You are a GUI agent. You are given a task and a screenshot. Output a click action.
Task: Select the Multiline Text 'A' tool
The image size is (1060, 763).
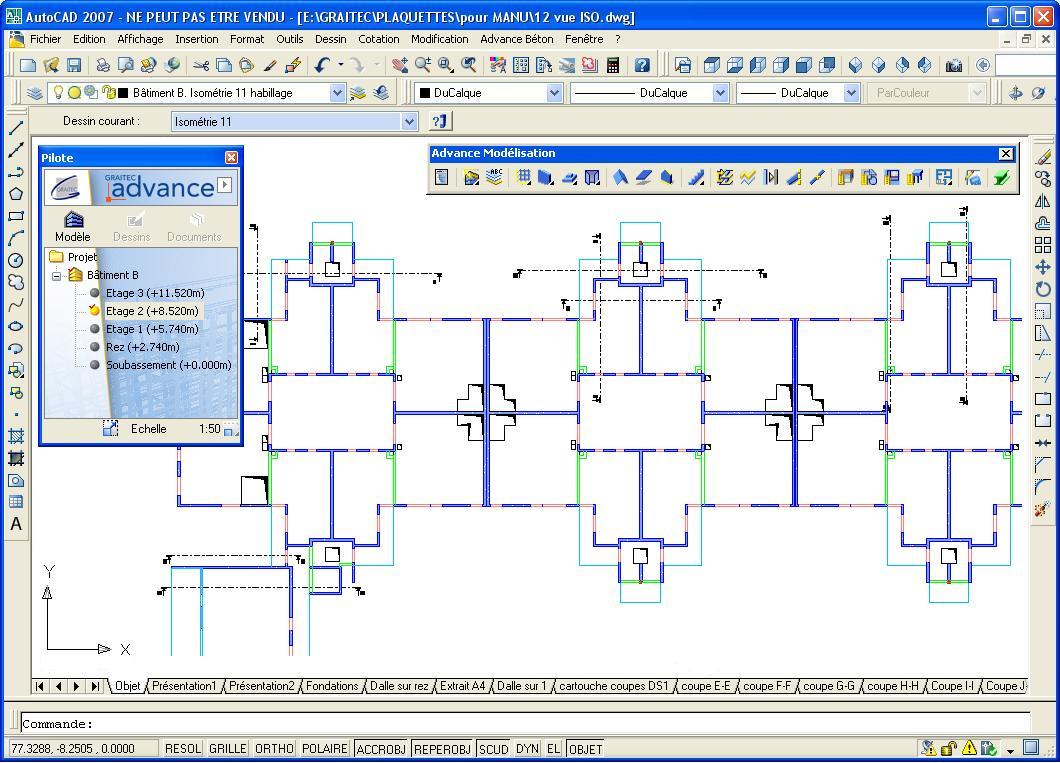(16, 524)
